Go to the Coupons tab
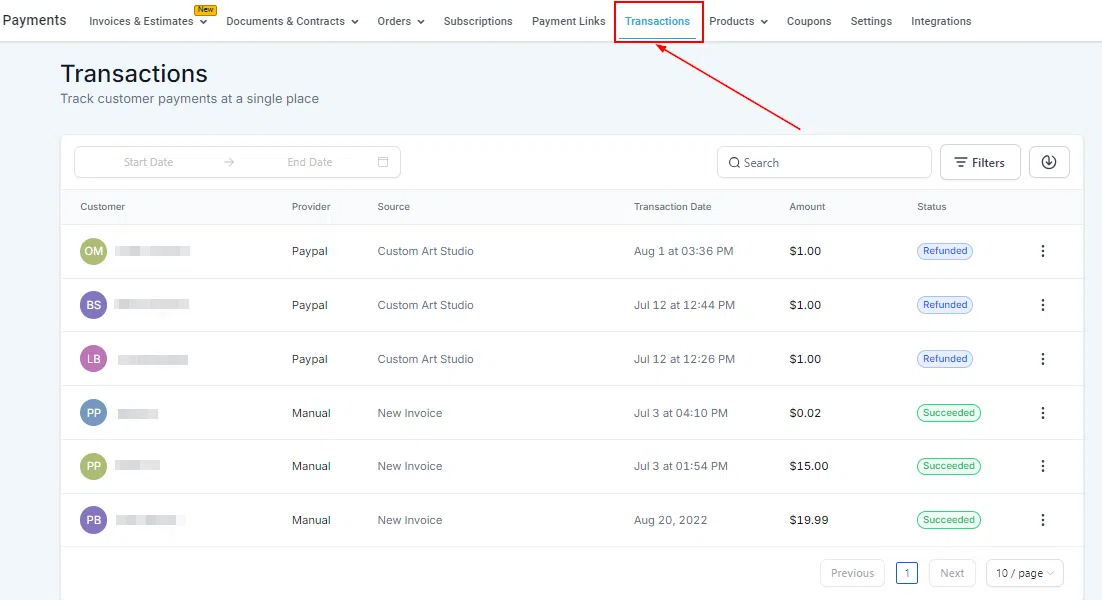Viewport: 1102px width, 600px height. pyautogui.click(x=809, y=21)
